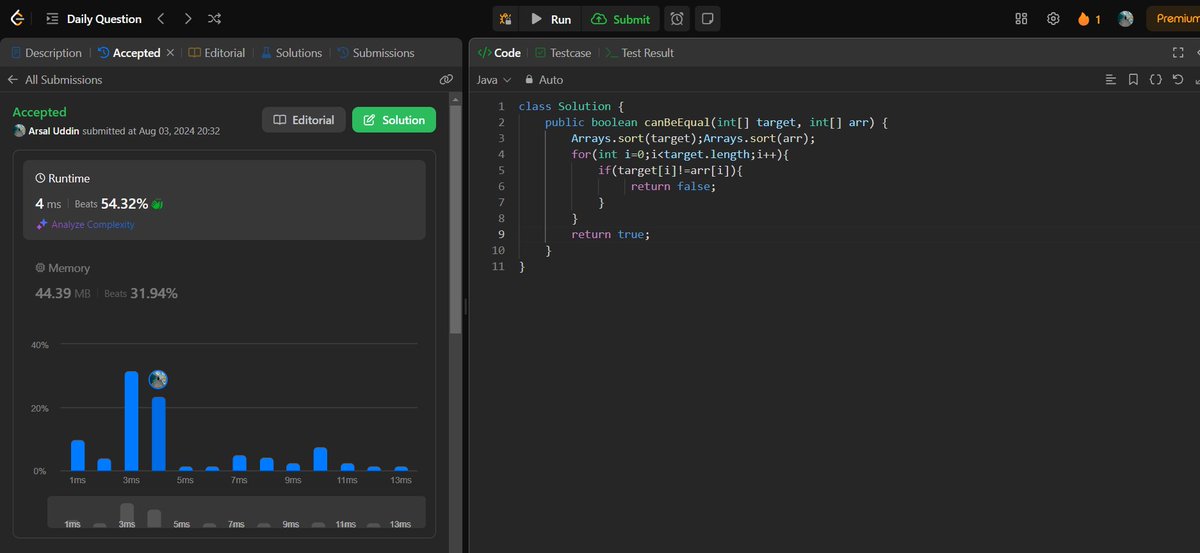Select the Memory section
The height and width of the screenshot is (553, 1200).
click(x=225, y=281)
